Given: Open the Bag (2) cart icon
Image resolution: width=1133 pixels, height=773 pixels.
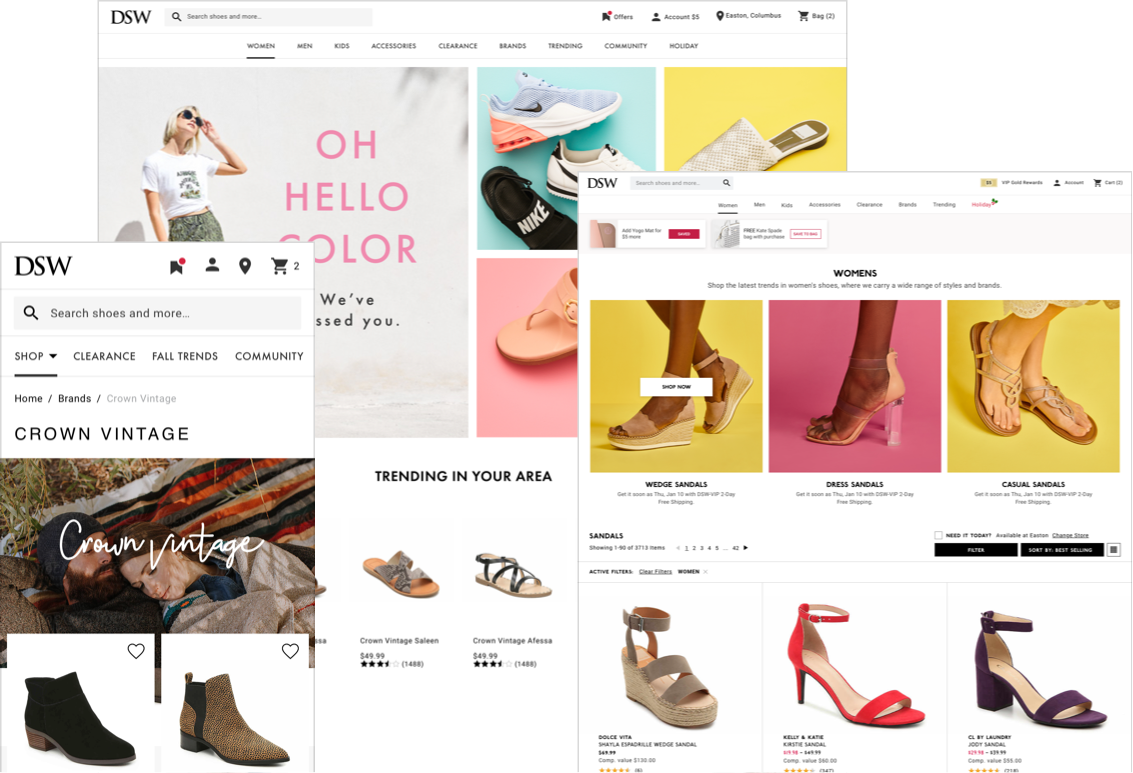Looking at the screenshot, I should [804, 16].
